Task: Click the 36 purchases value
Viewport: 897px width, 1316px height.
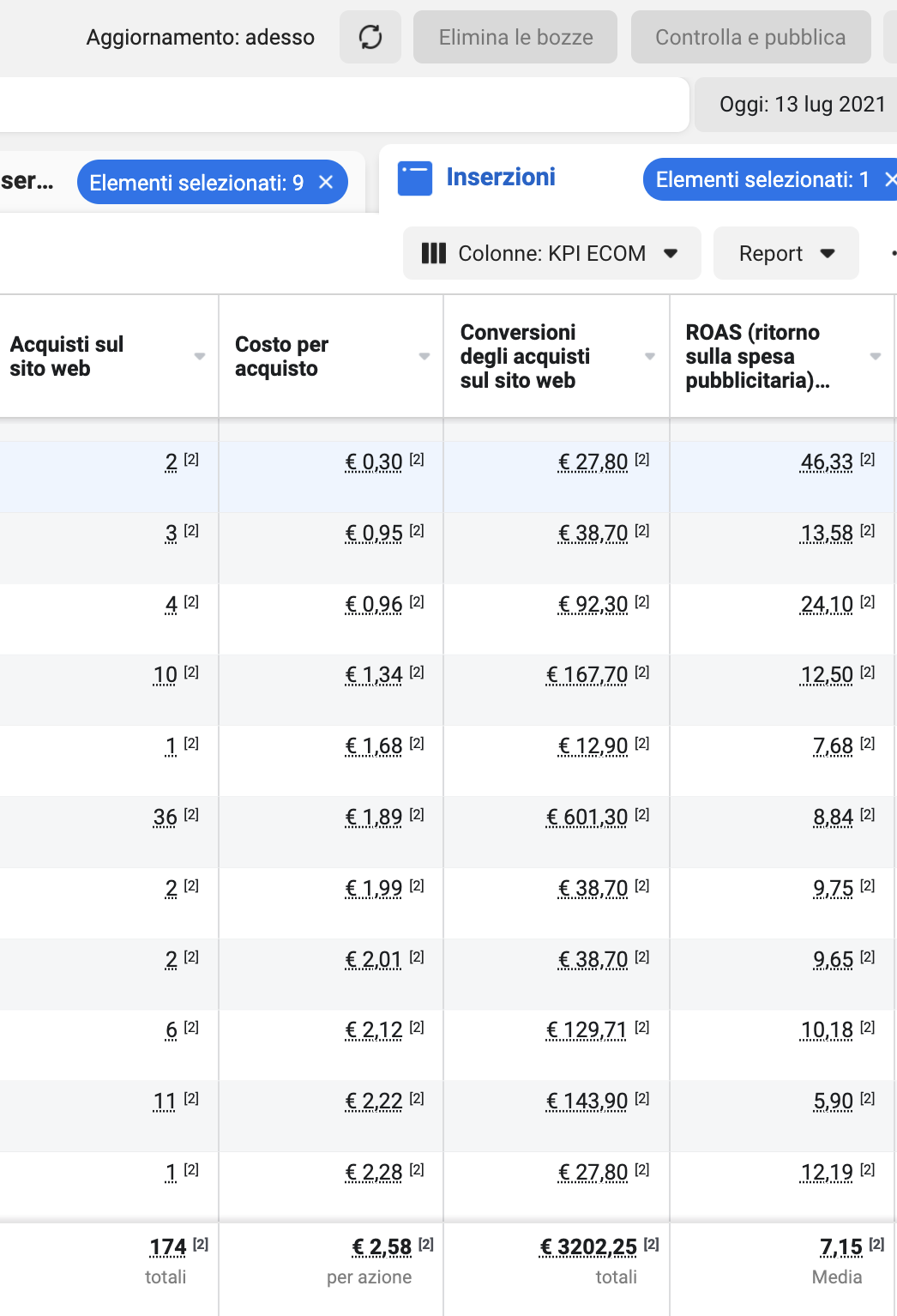Action: [166, 818]
